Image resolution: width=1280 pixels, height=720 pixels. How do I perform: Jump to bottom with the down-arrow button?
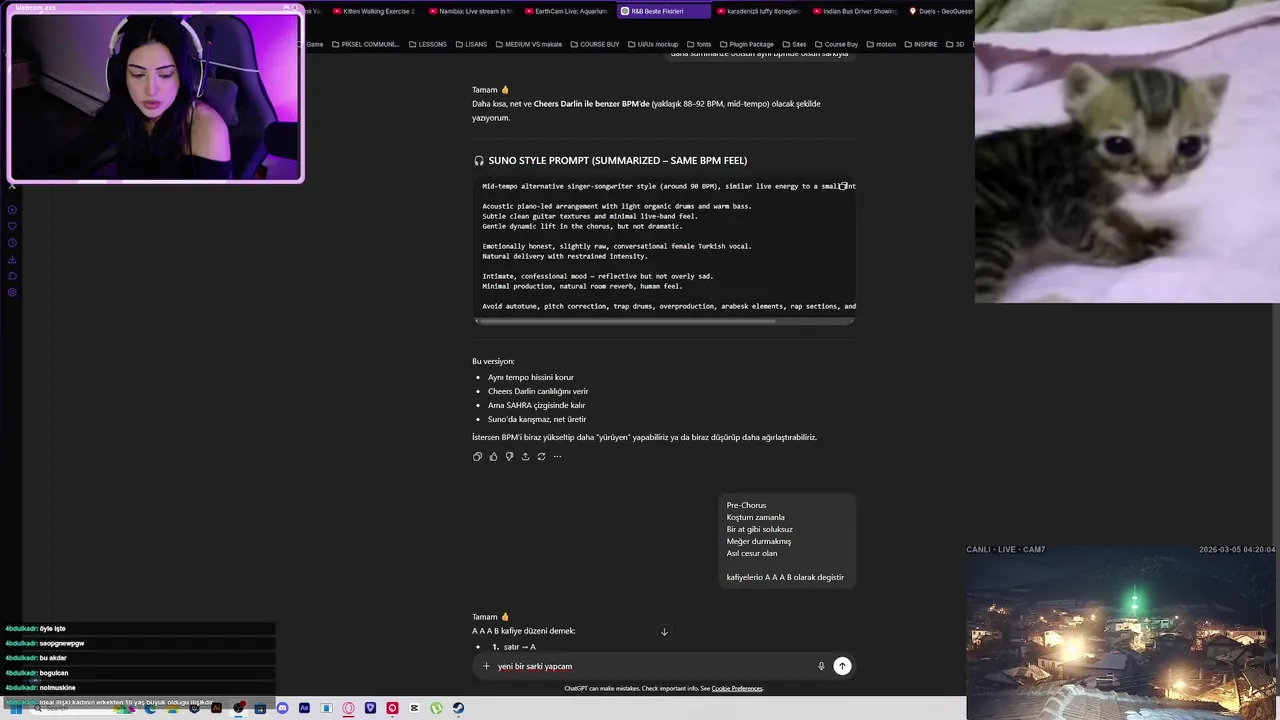pyautogui.click(x=664, y=632)
